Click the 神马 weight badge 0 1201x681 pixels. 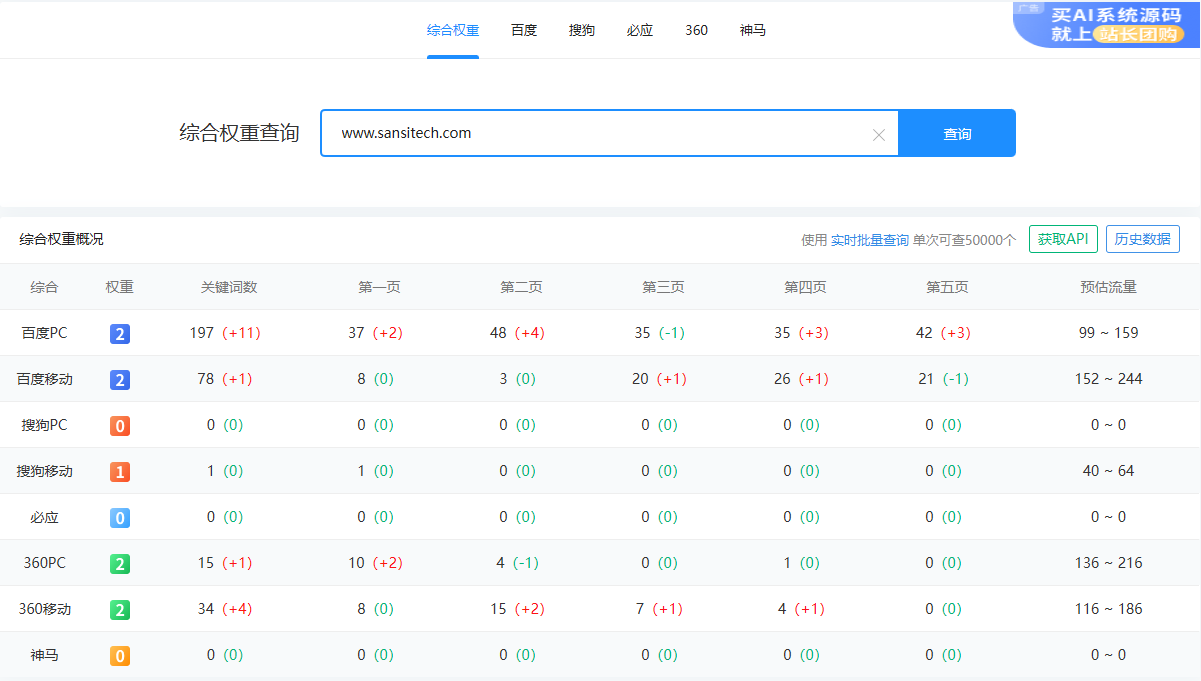(x=120, y=656)
